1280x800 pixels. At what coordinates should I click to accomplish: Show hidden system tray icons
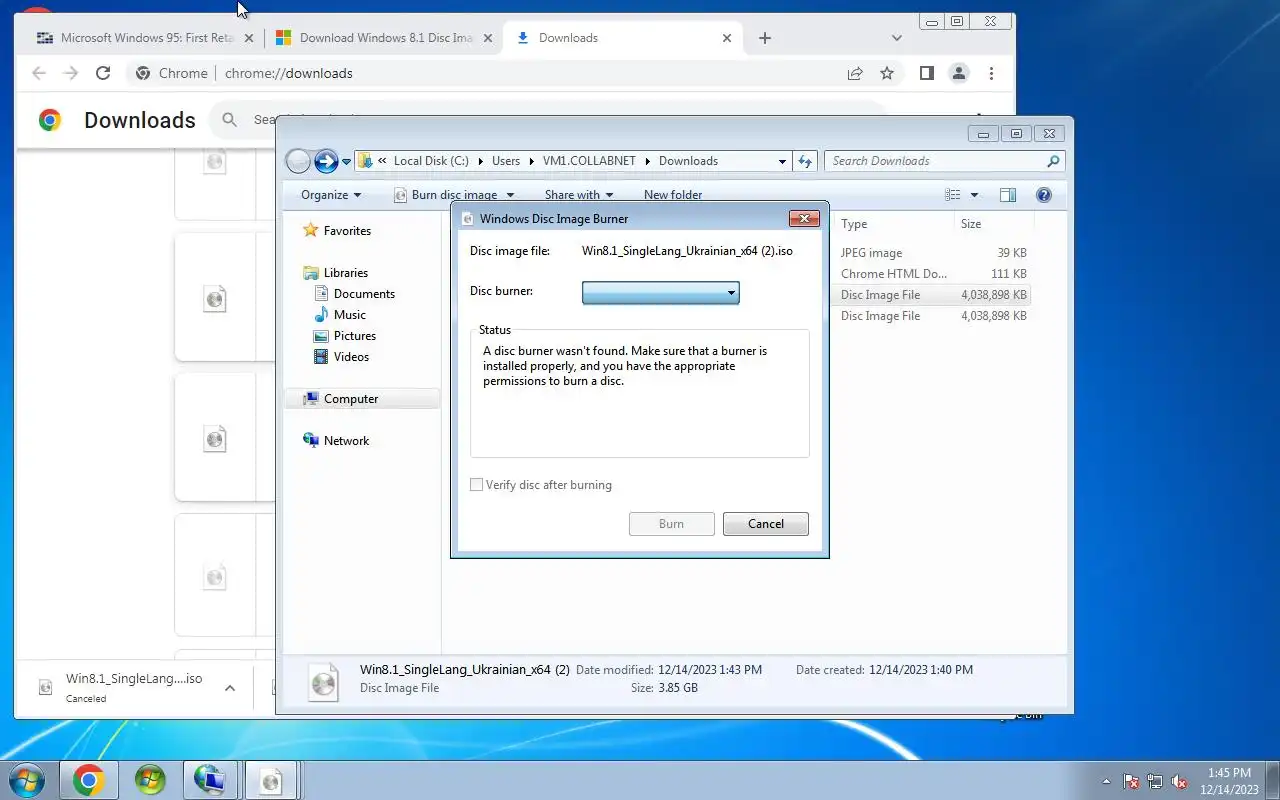[1106, 781]
